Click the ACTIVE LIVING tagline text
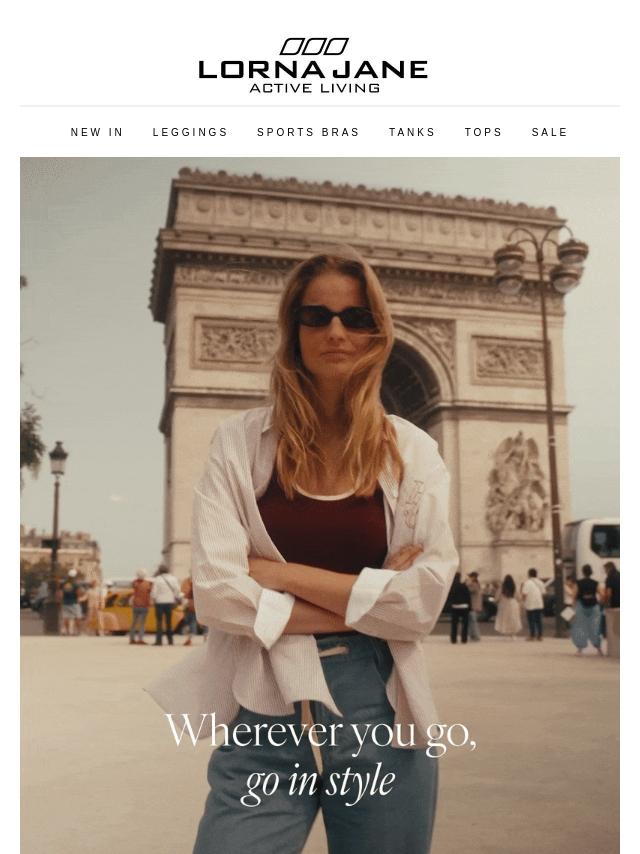The height and width of the screenshot is (854, 640). click(314, 88)
